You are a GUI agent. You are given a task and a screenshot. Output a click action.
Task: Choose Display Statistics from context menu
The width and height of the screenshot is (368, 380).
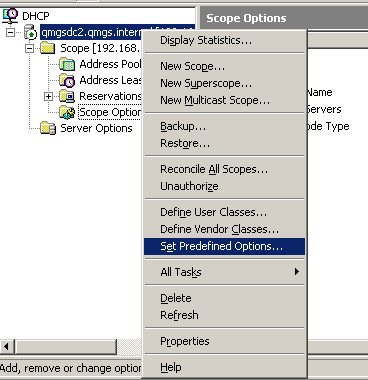click(225, 40)
